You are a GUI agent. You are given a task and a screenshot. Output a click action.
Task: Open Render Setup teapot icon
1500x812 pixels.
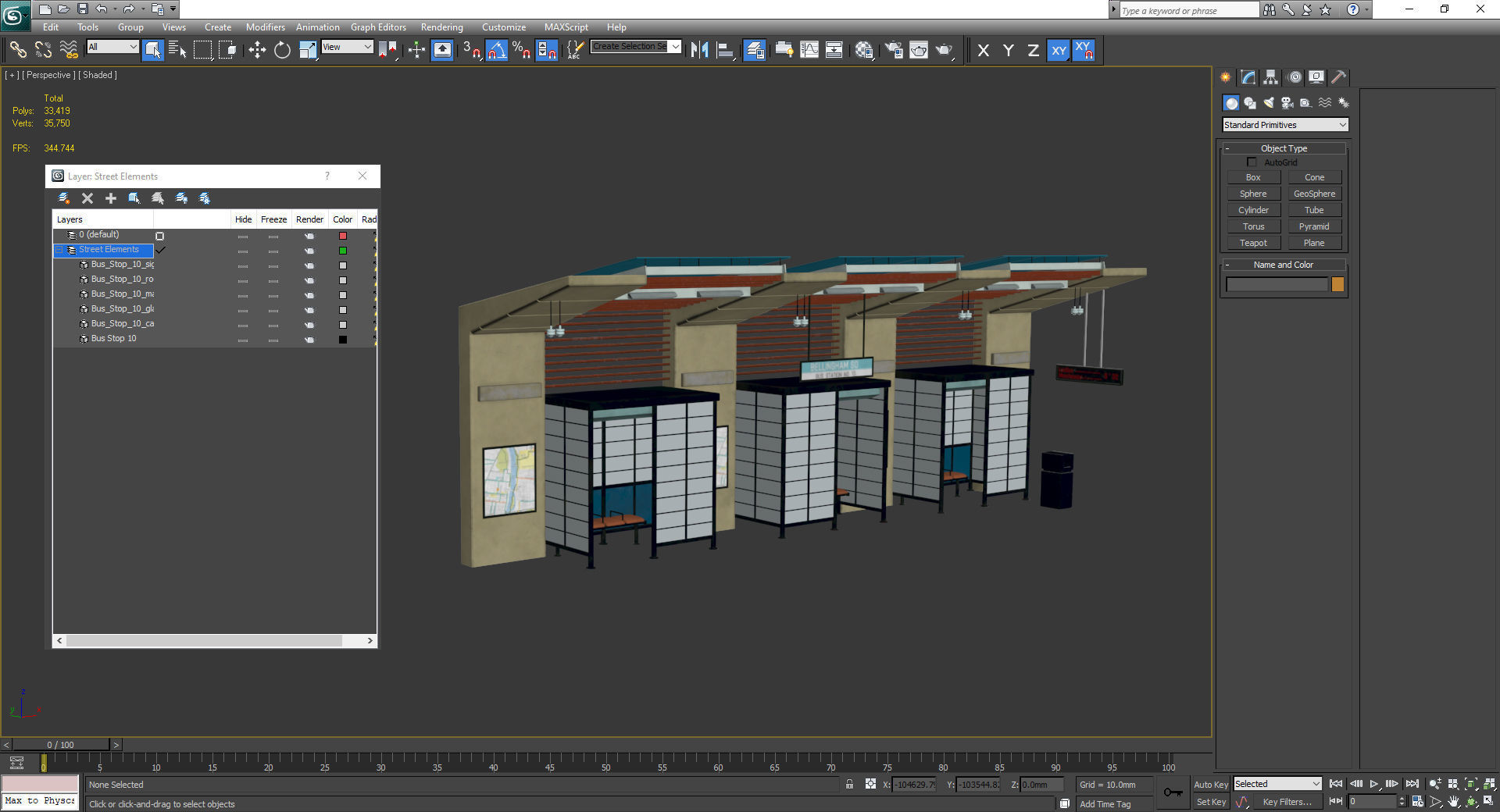point(894,50)
